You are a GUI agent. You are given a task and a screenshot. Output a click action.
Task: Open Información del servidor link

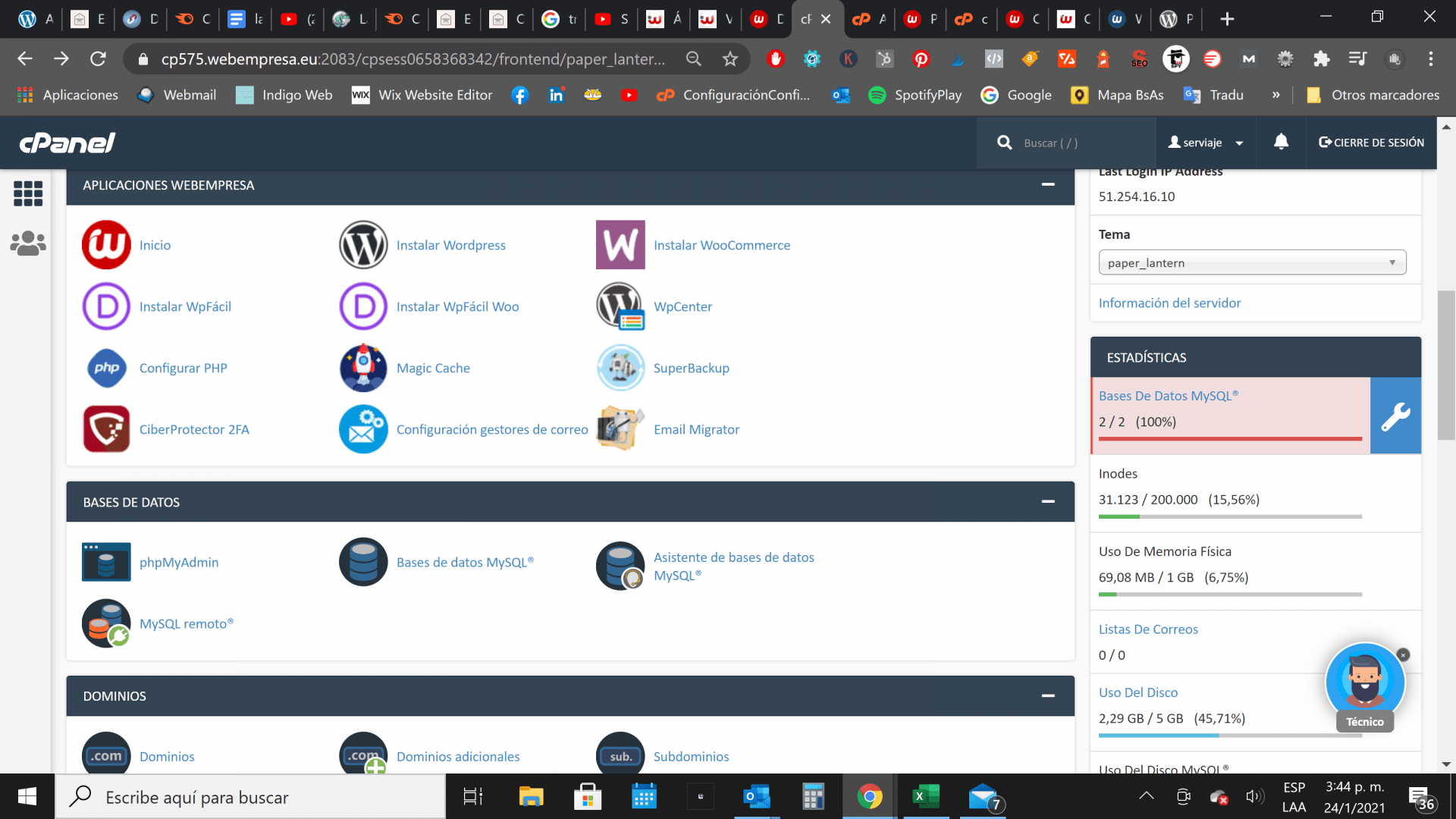point(1169,303)
